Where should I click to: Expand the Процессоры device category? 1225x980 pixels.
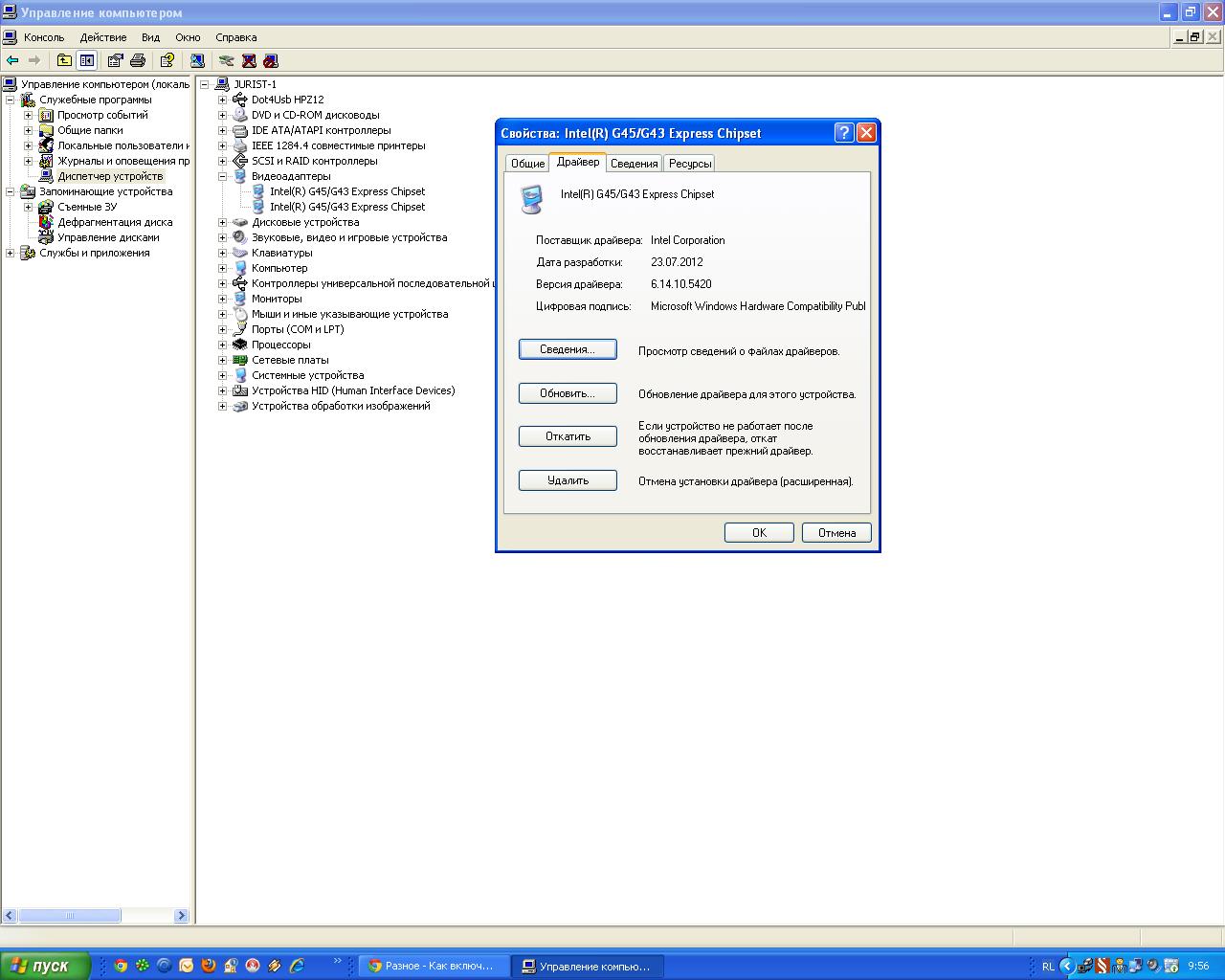(222, 345)
